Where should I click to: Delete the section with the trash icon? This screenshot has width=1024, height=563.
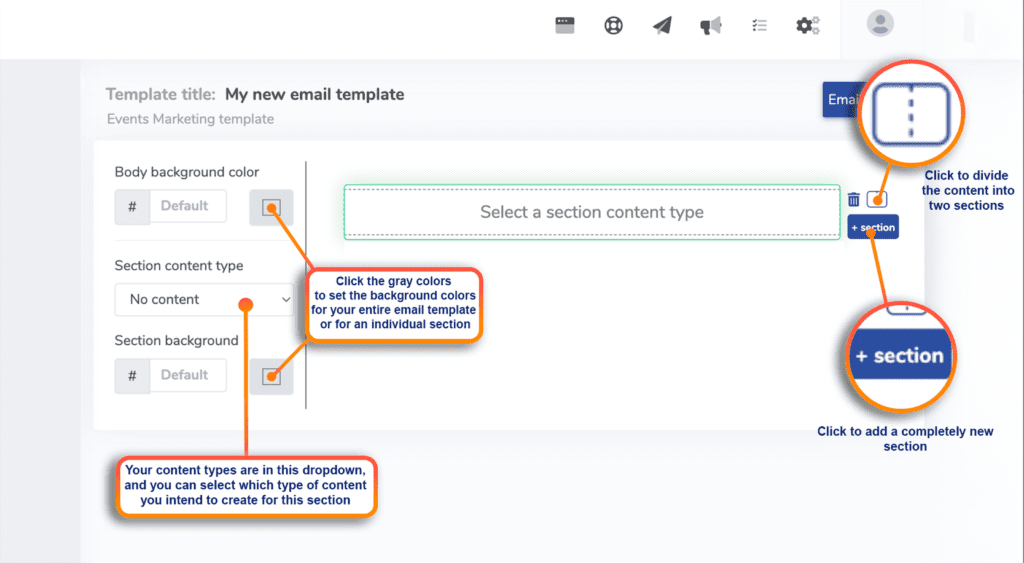tap(853, 200)
